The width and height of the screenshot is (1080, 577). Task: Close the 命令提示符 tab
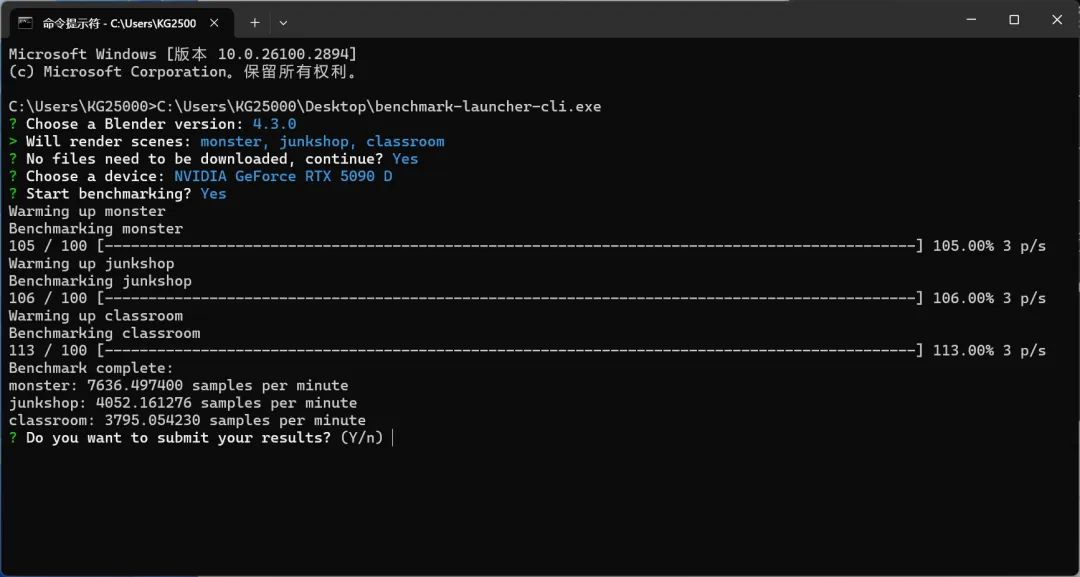point(217,22)
